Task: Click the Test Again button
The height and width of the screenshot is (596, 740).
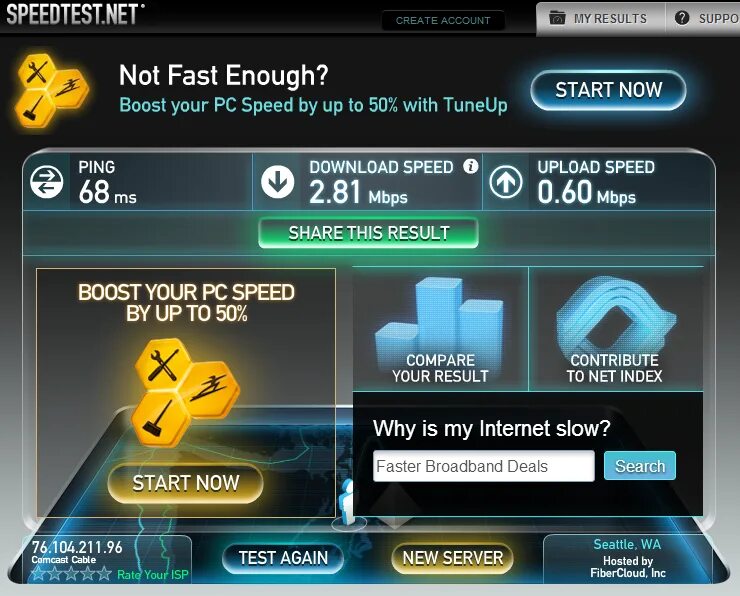Action: (283, 558)
